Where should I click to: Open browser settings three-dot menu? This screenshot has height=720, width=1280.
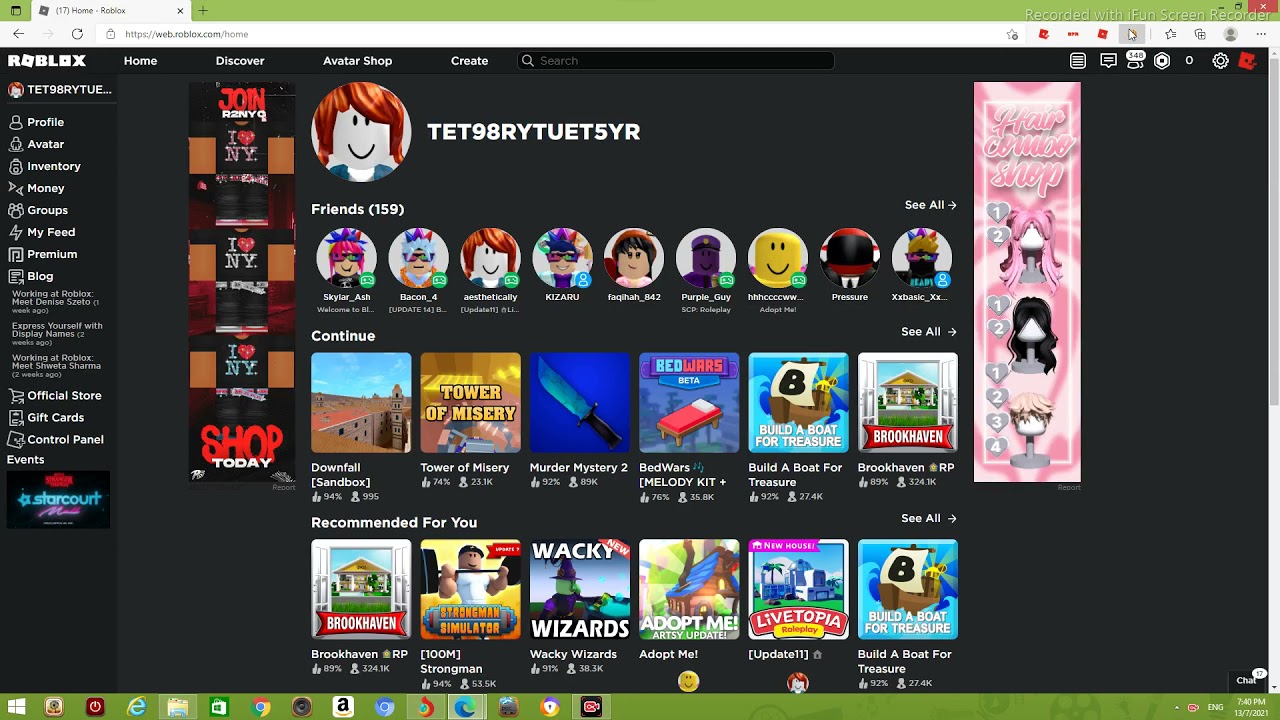[1260, 34]
